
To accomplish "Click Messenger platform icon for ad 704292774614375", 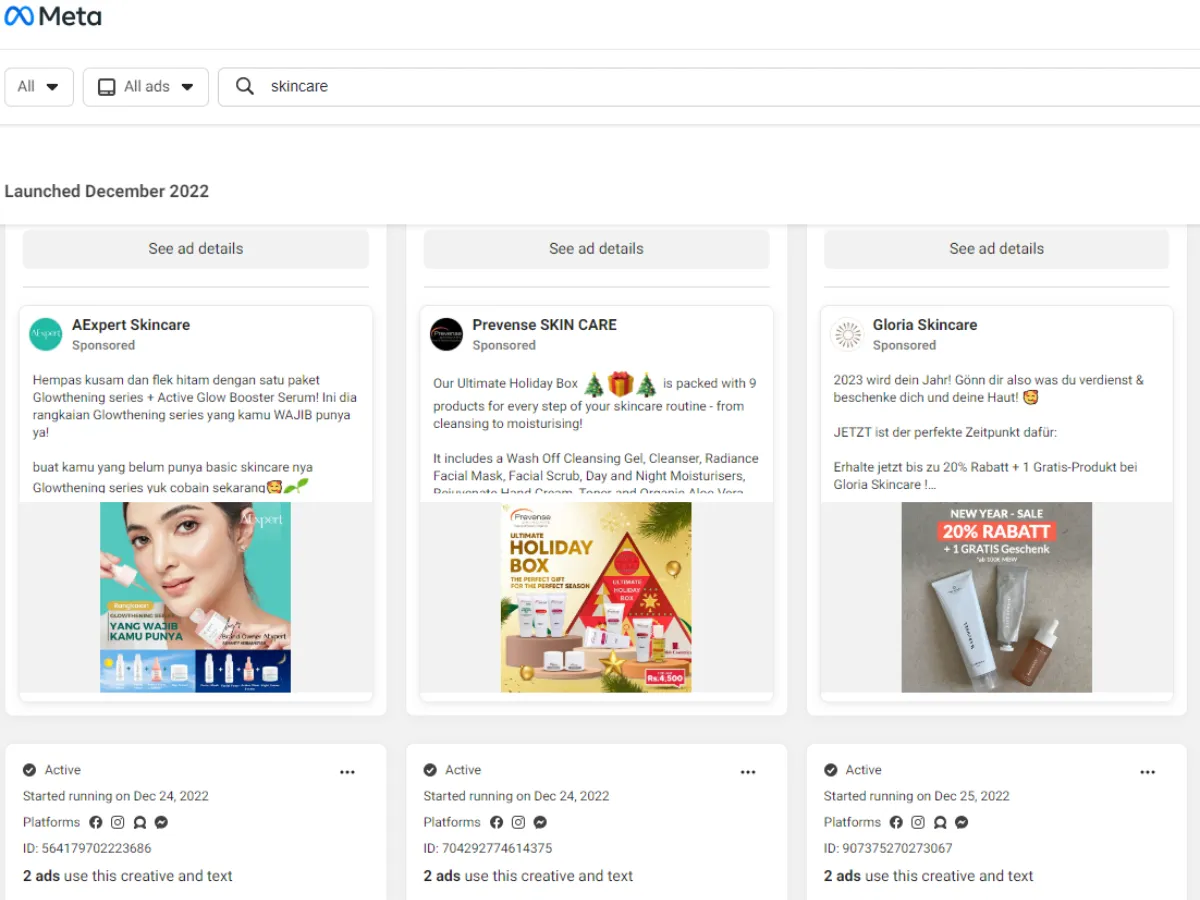I will (540, 822).
